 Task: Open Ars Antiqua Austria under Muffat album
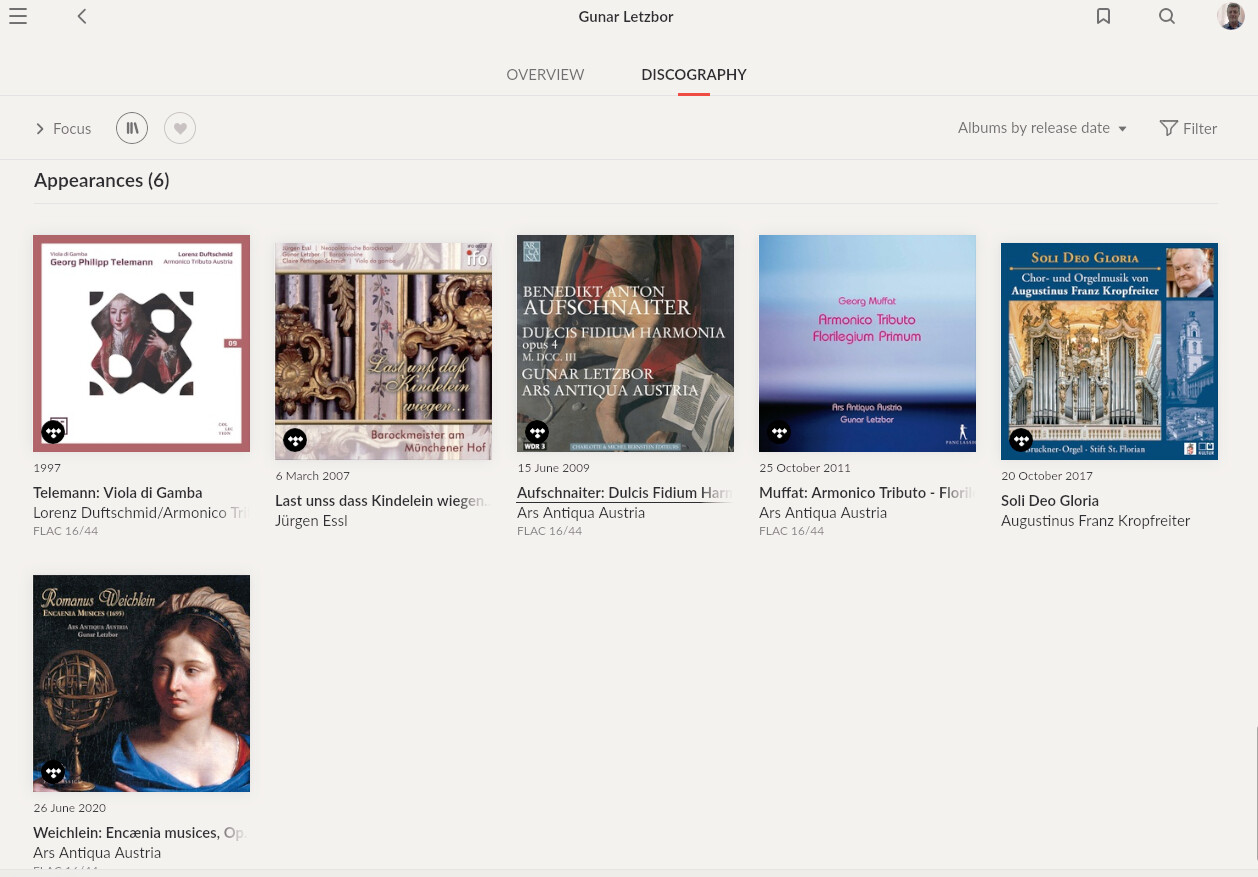(x=823, y=513)
